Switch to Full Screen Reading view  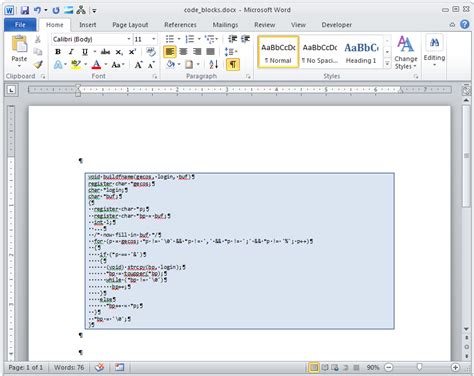click(x=325, y=367)
